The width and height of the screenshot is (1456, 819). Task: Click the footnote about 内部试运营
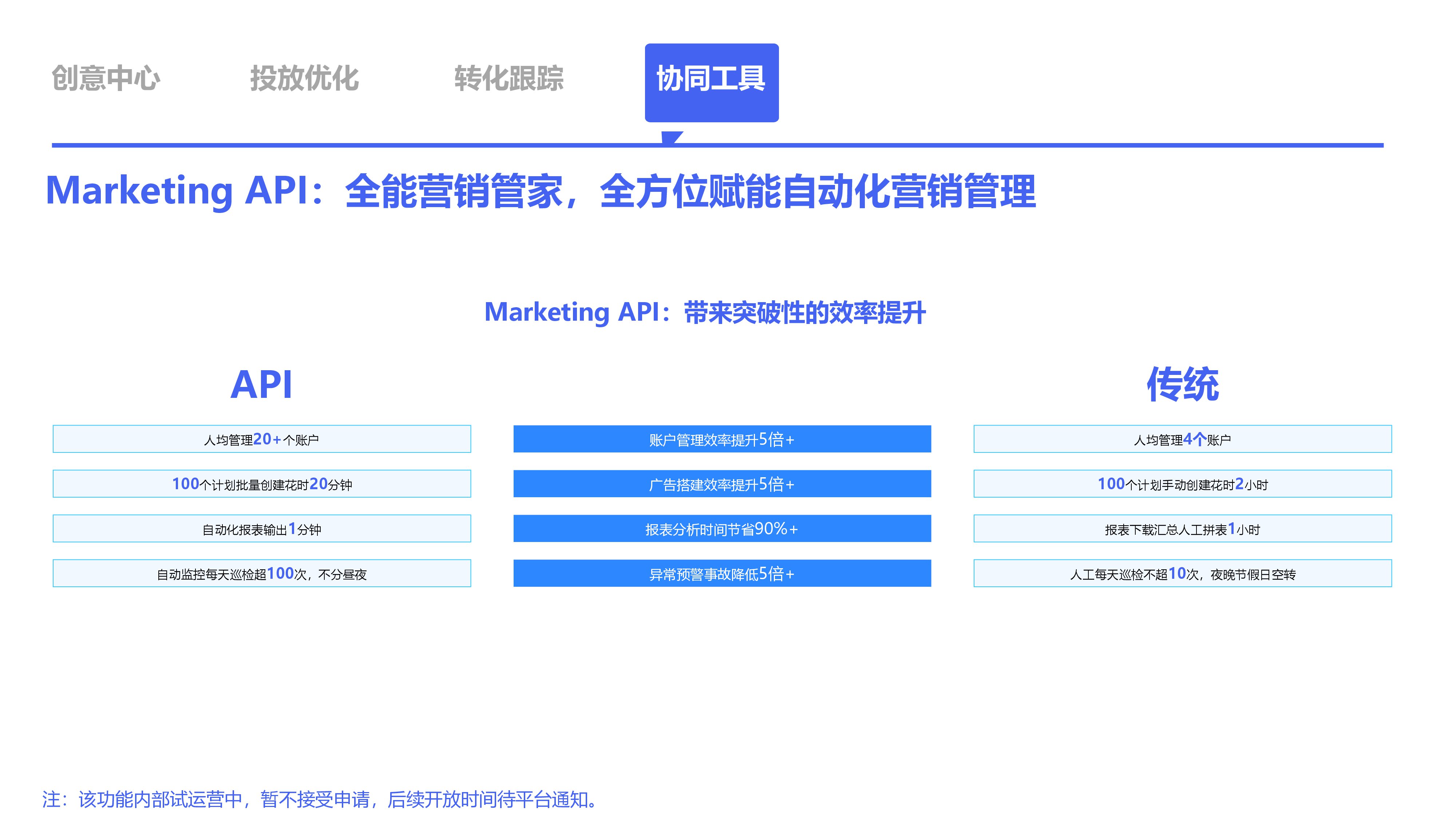(319, 799)
